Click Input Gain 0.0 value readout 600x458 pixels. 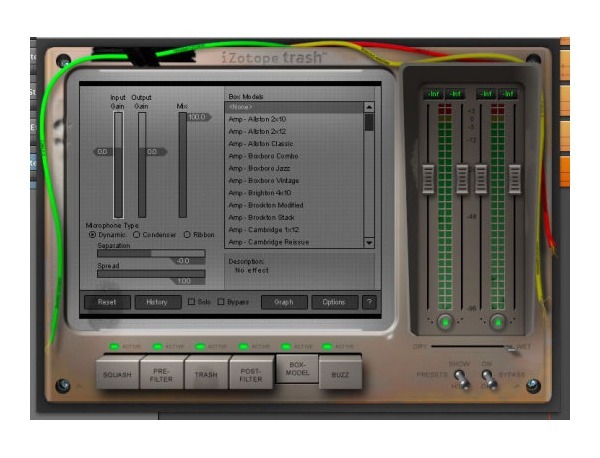pos(103,152)
